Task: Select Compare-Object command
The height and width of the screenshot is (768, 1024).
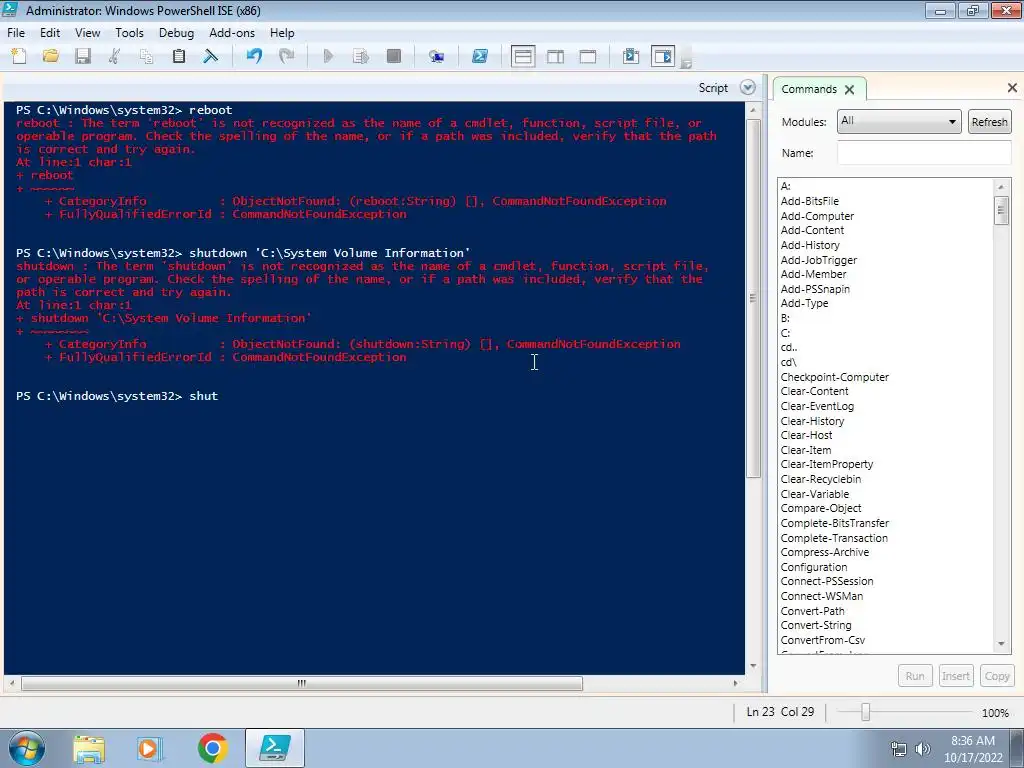Action: tap(821, 508)
